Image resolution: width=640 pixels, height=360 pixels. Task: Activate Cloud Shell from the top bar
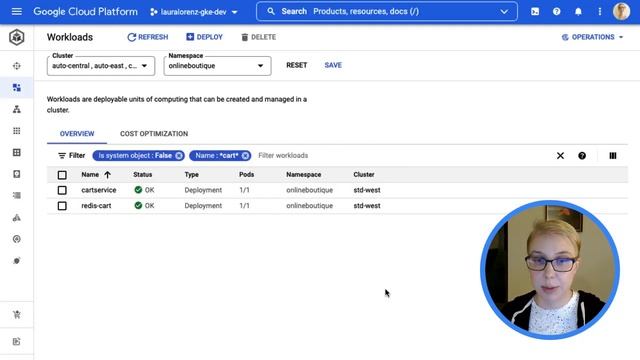click(535, 11)
